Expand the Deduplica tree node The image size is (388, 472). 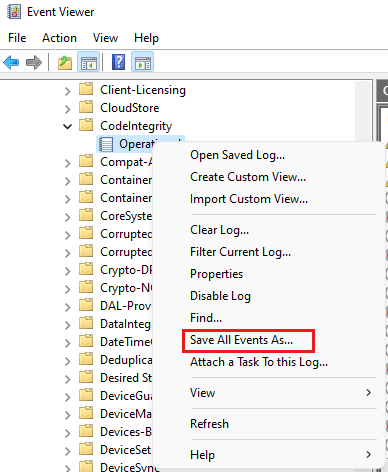(x=68, y=361)
